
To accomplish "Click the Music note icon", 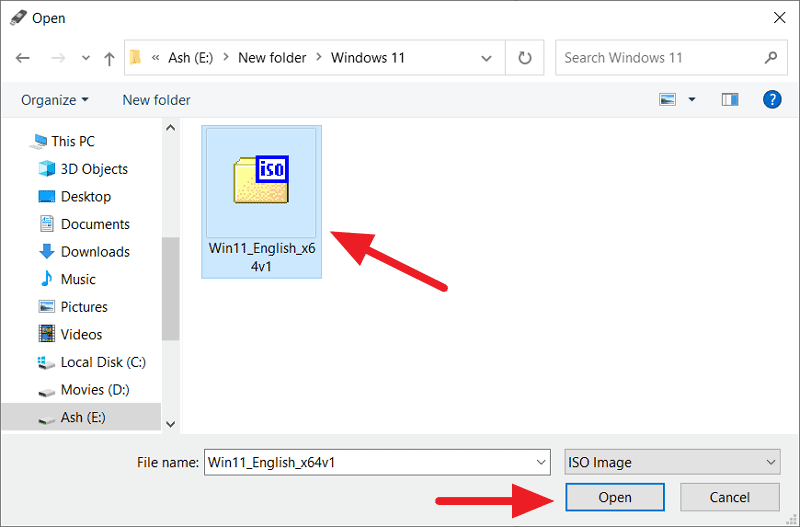I will click(47, 279).
